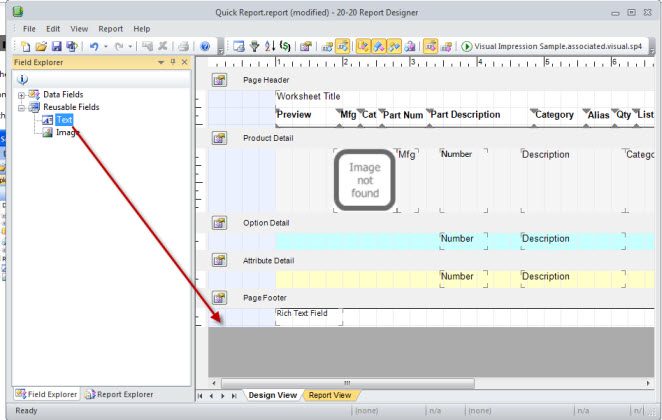The height and width of the screenshot is (420, 662).
Task: Expand the Data Fields tree node
Action: (x=21, y=94)
